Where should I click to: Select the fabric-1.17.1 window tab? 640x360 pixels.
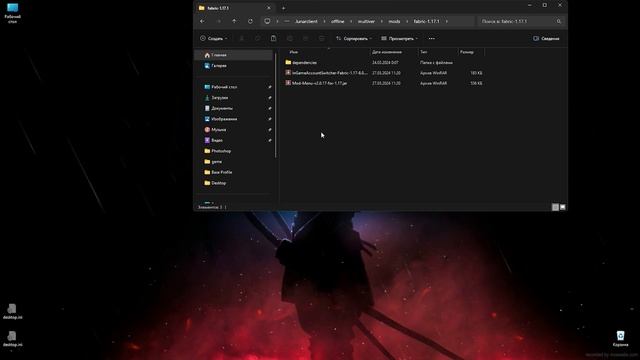[234, 8]
